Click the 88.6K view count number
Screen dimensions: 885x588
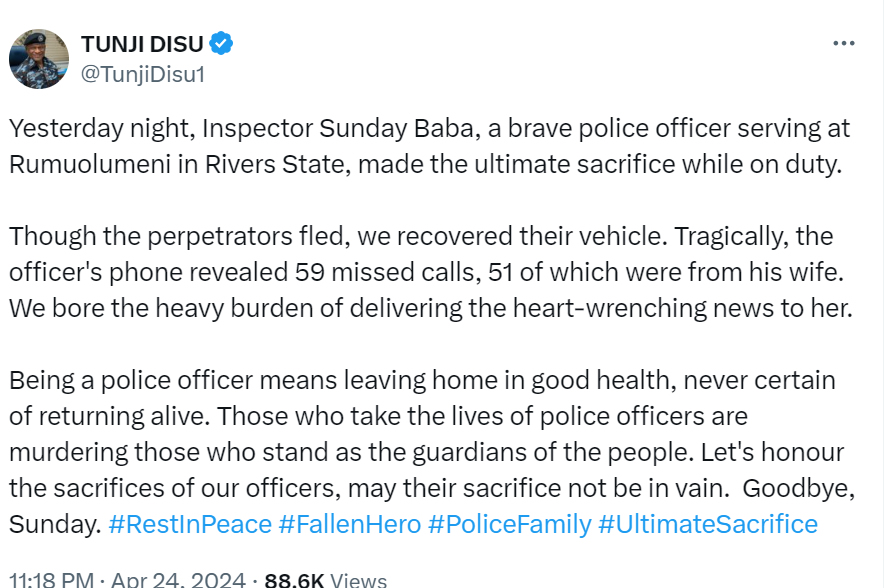(293, 579)
